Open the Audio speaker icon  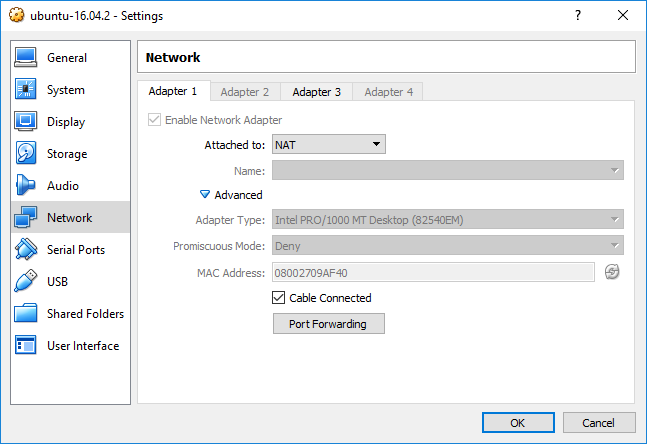(x=26, y=185)
